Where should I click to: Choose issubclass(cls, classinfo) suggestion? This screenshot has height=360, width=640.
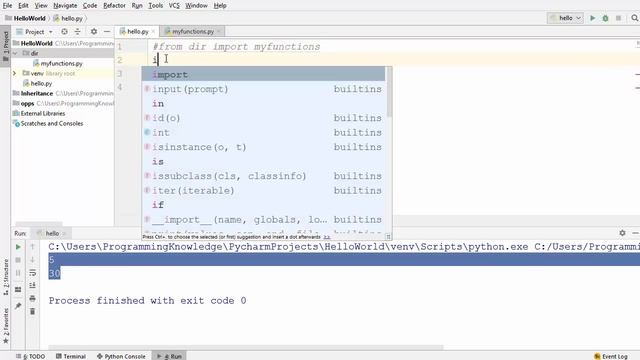pyautogui.click(x=263, y=176)
